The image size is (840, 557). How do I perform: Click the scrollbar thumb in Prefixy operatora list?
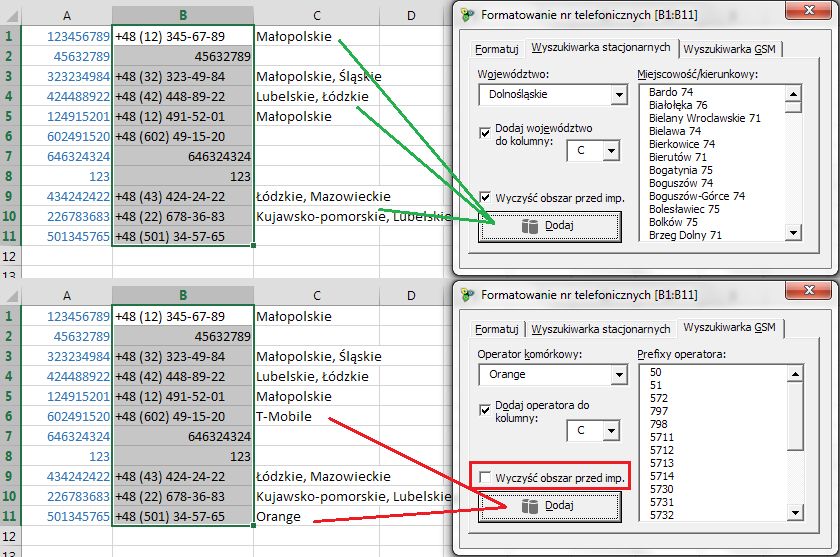[796, 416]
